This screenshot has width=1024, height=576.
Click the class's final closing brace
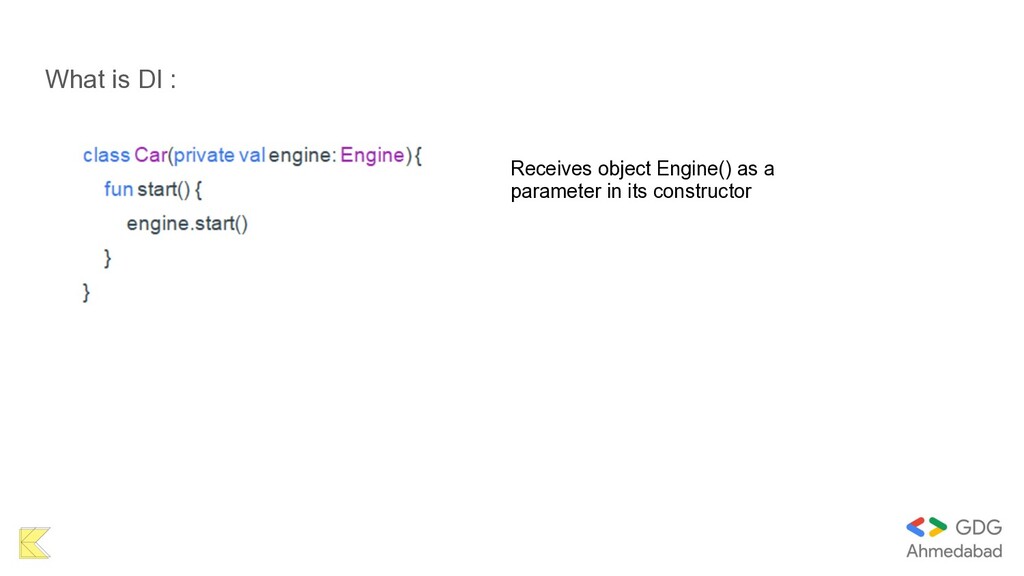tap(86, 292)
